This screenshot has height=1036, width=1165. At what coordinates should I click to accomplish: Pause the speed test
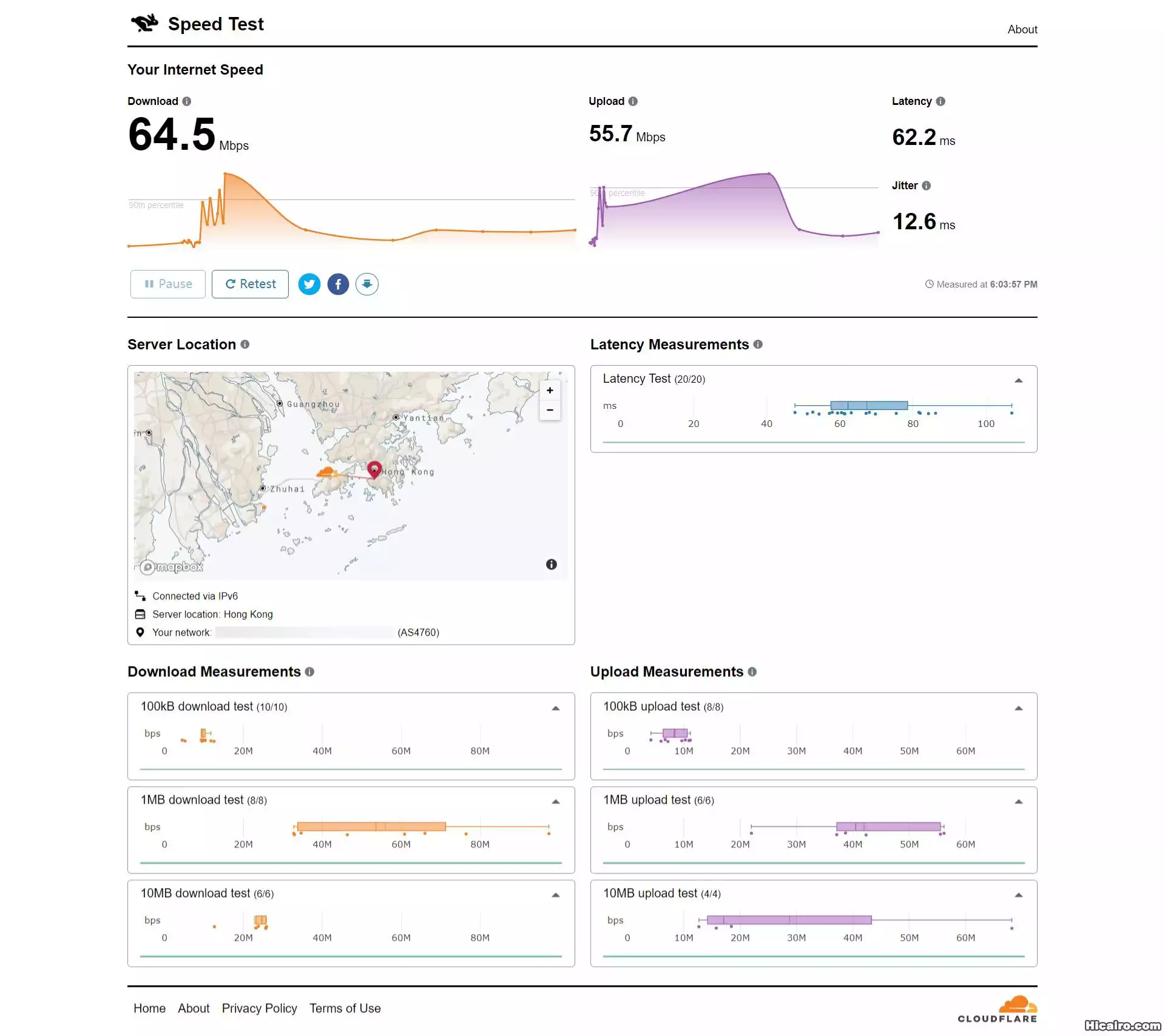coord(168,284)
